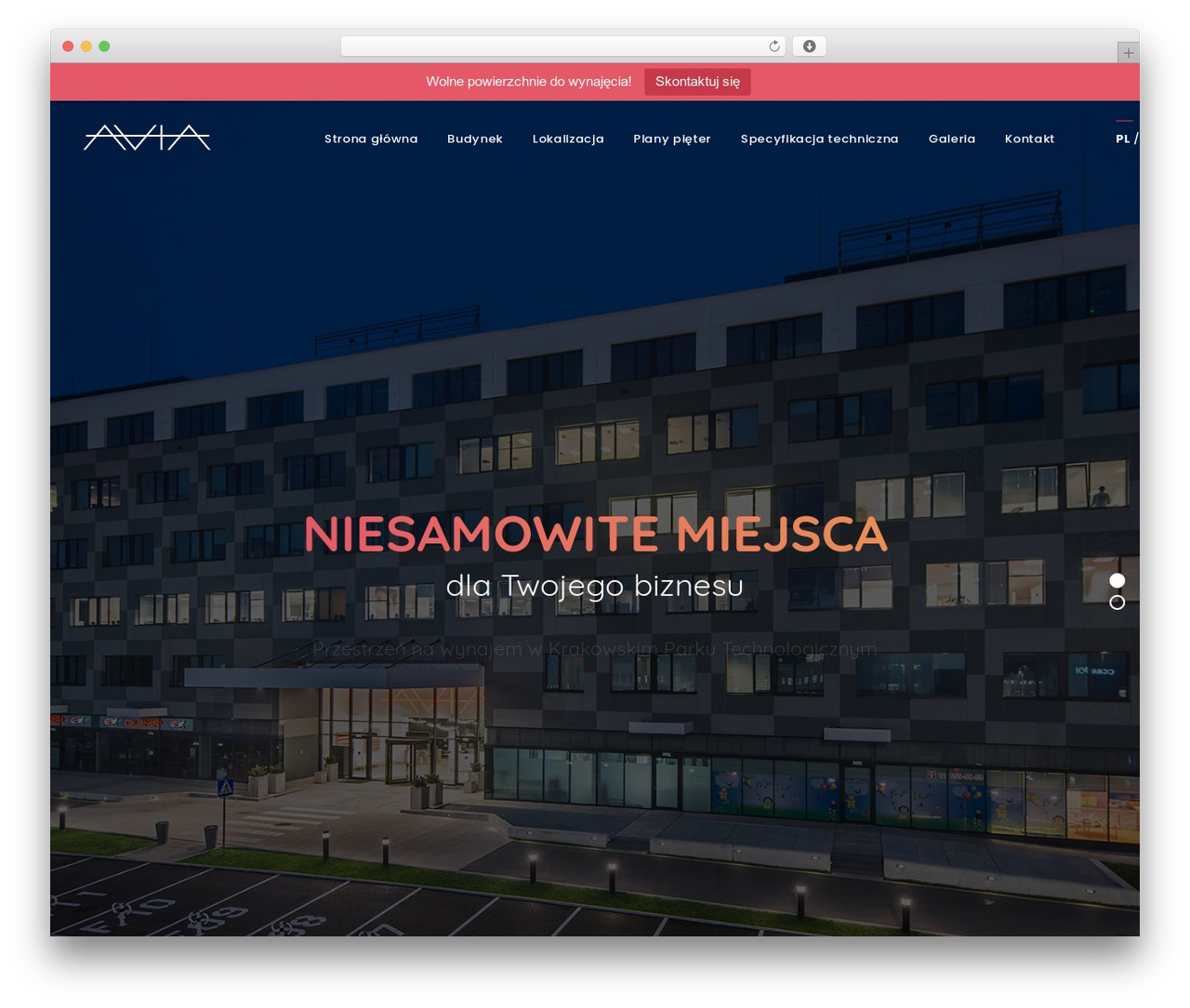The height and width of the screenshot is (1008, 1190).
Task: Minimize the browser window
Action: point(86,46)
